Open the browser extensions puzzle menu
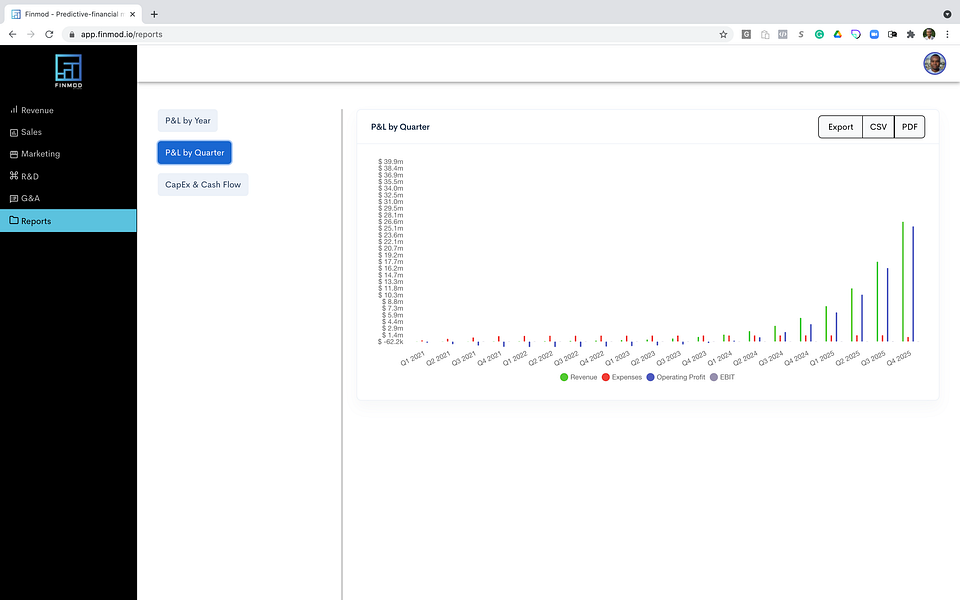 (x=910, y=34)
